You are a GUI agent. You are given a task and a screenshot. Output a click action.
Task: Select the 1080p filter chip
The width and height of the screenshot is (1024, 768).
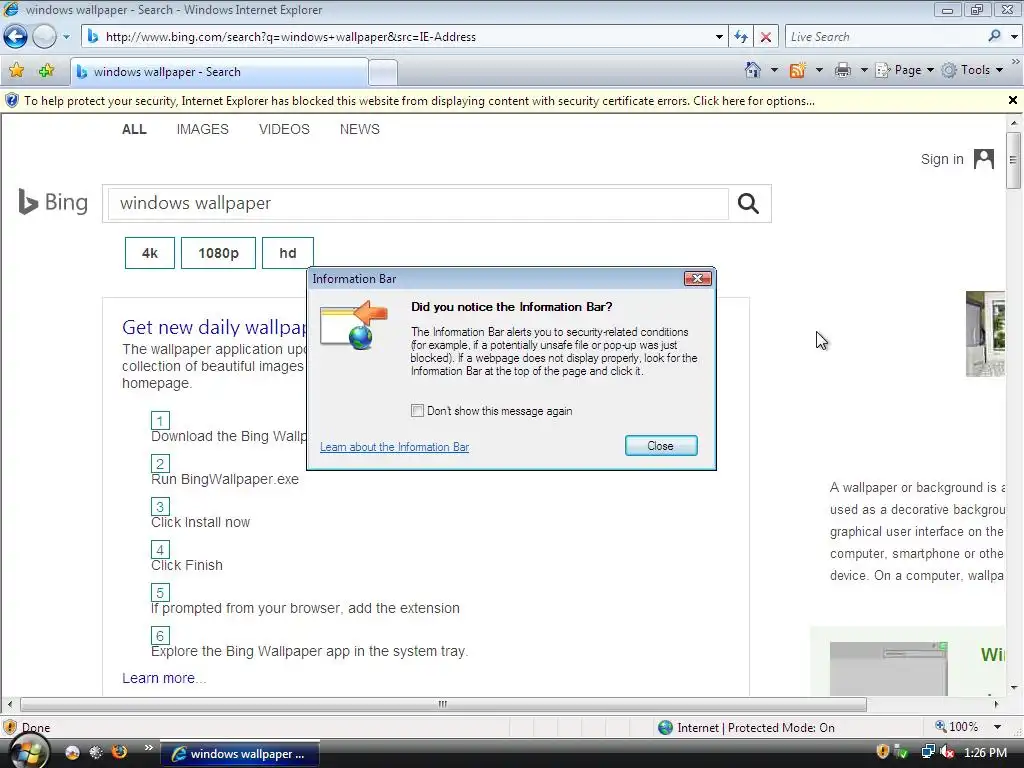(x=218, y=253)
